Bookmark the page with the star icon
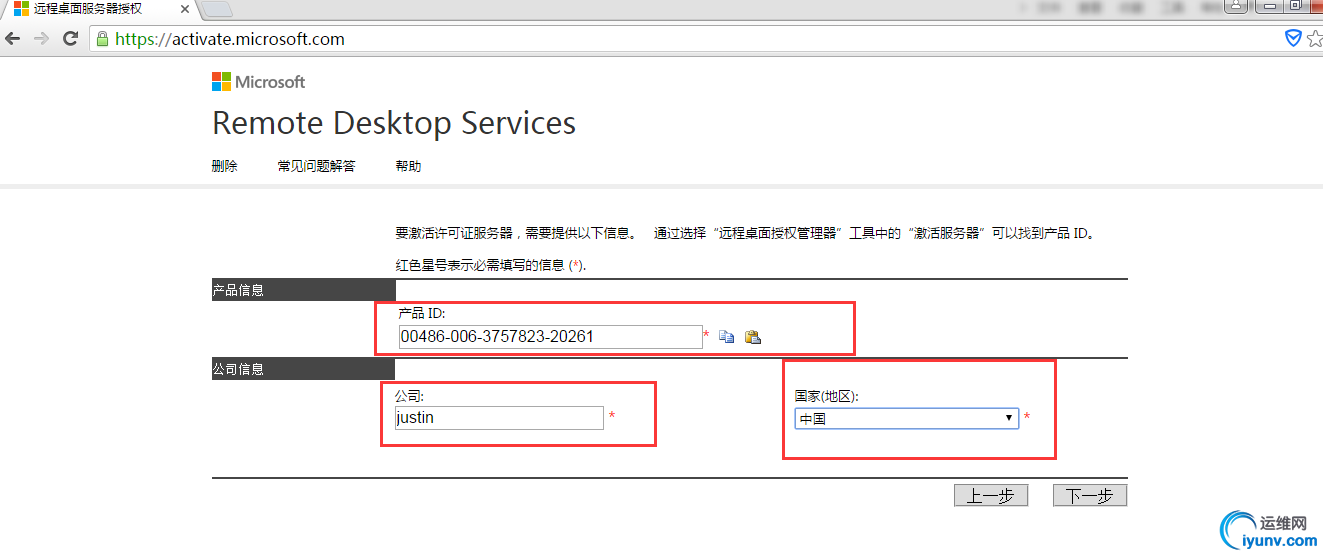The height and width of the screenshot is (557, 1323). [x=1314, y=38]
